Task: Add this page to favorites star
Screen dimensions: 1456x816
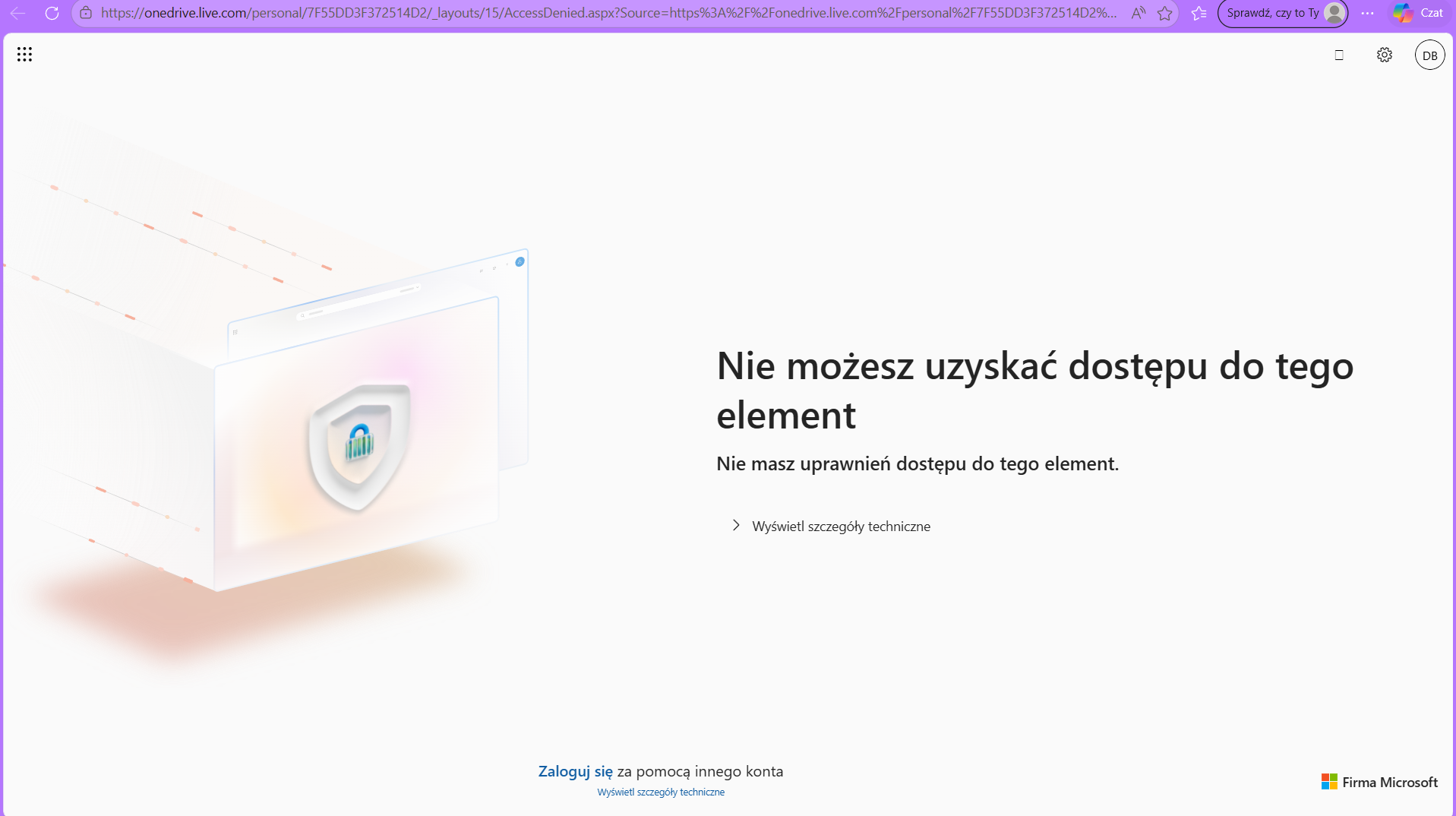Action: point(1165,13)
